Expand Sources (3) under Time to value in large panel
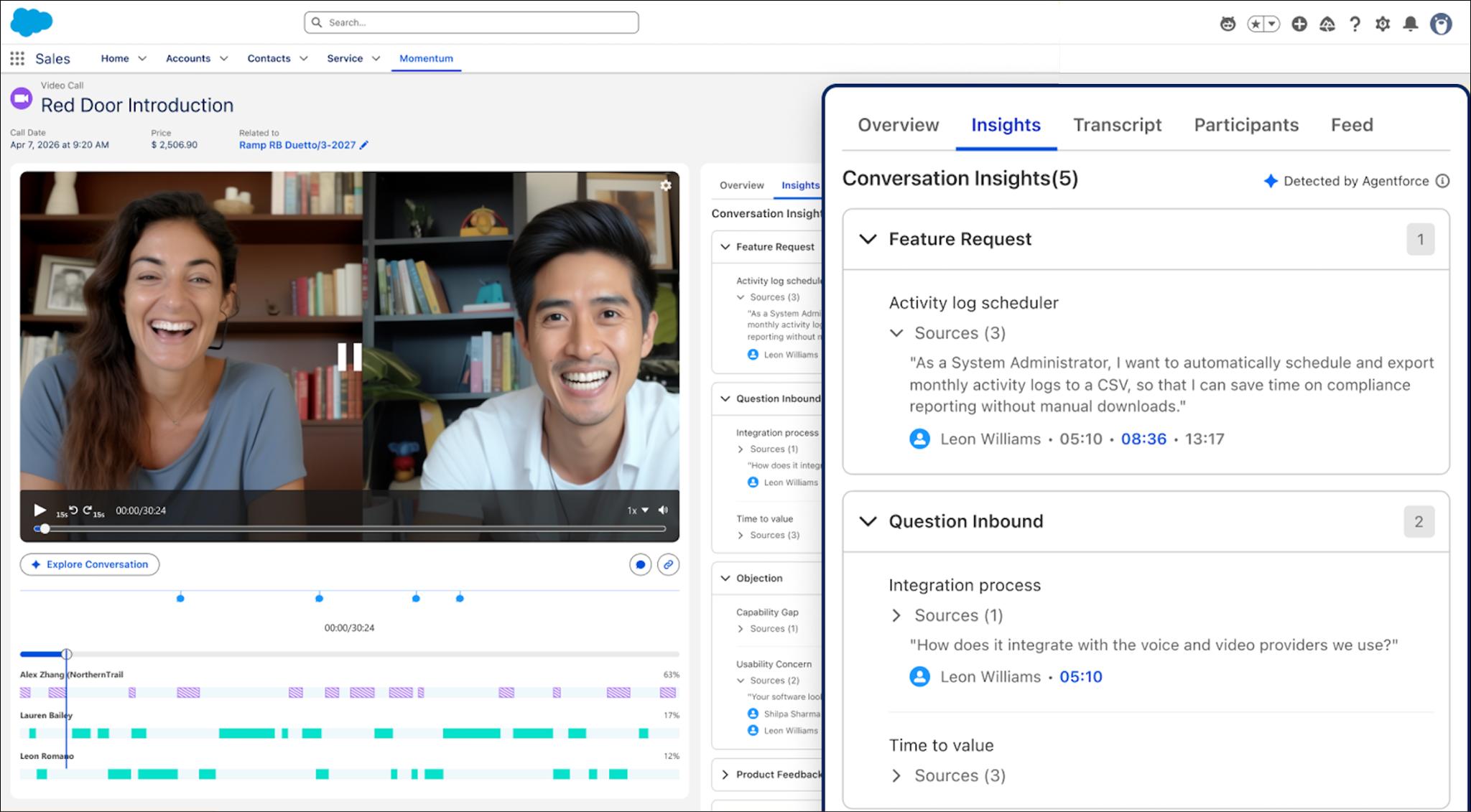The image size is (1471, 812). (x=896, y=775)
